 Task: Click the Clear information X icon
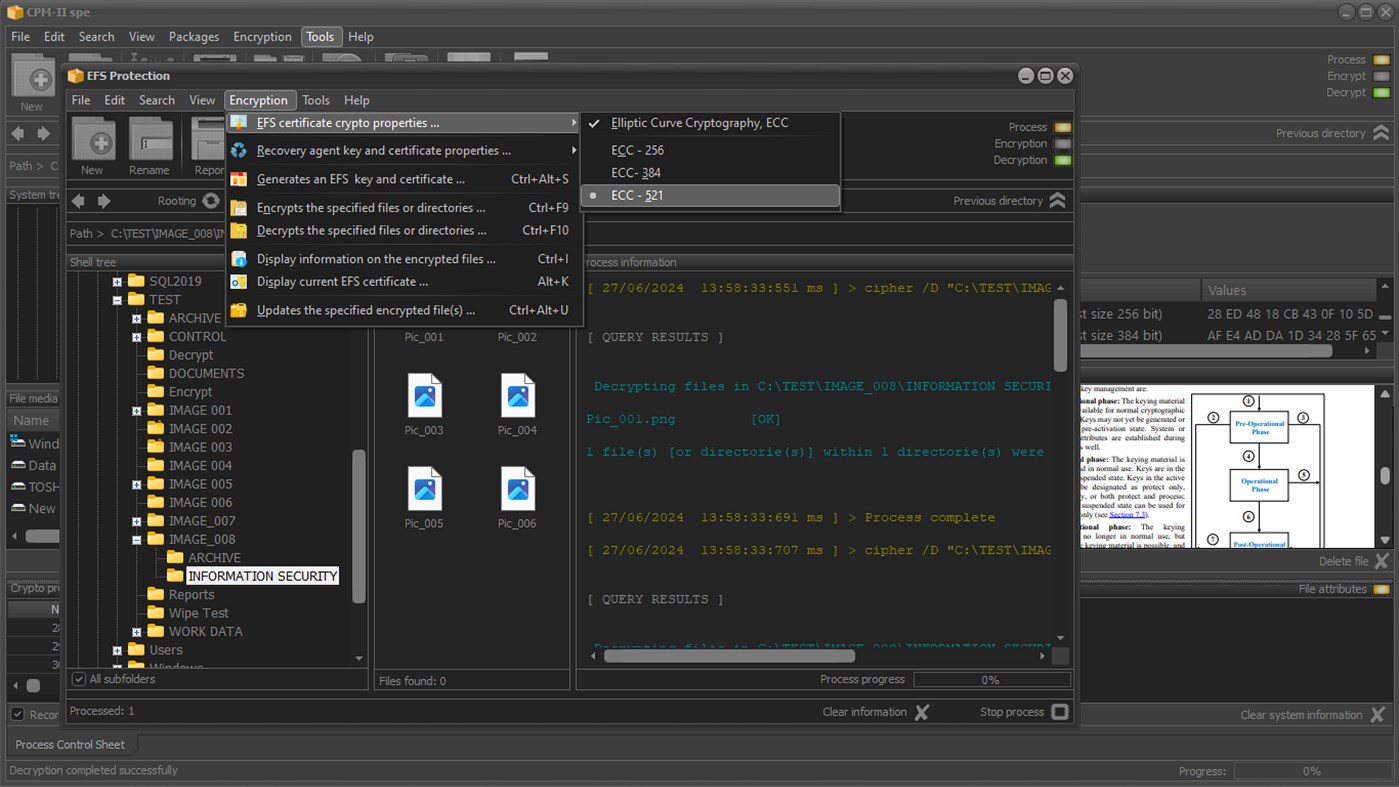pyautogui.click(x=922, y=712)
